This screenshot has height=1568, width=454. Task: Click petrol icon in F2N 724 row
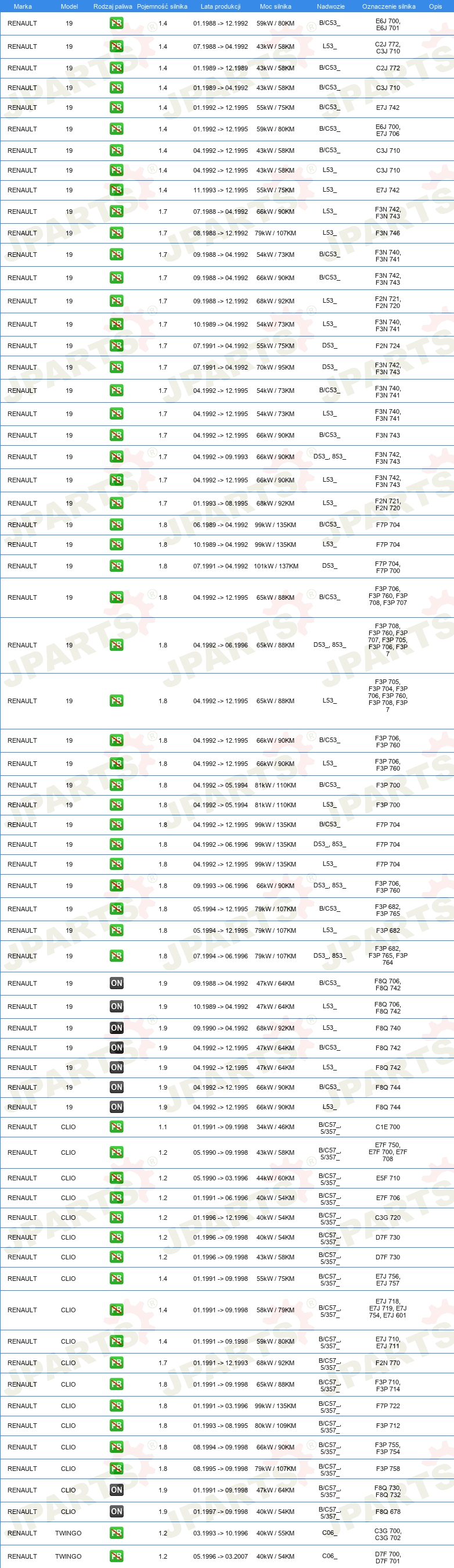[116, 346]
